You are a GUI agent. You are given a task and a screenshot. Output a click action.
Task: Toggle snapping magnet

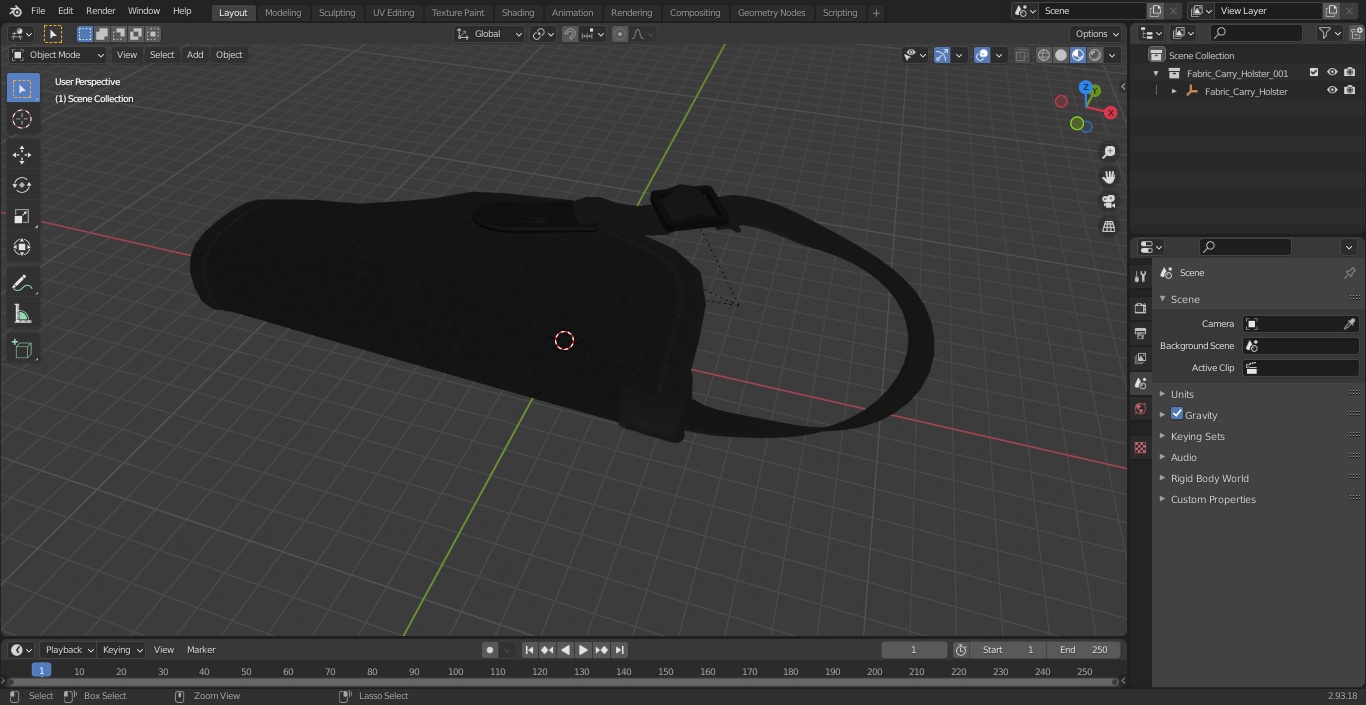point(570,34)
